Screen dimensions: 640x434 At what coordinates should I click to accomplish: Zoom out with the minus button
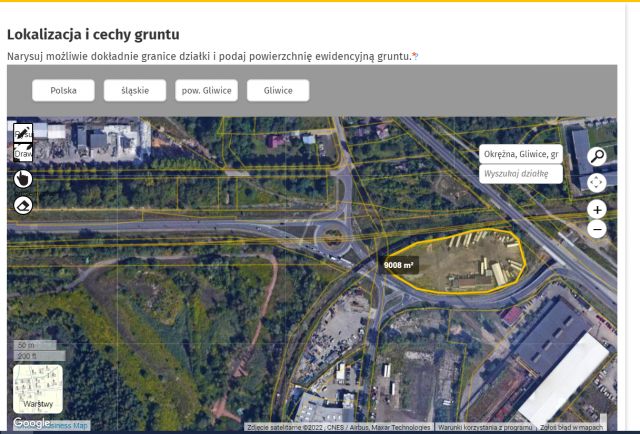597,229
